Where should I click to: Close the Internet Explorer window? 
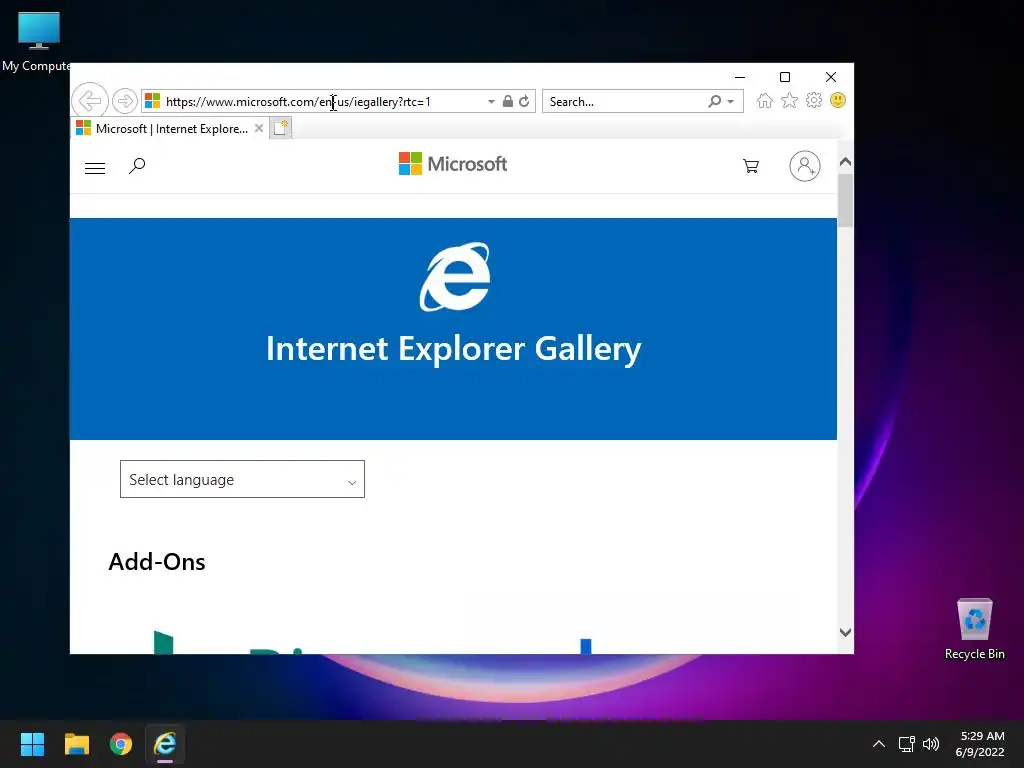coord(831,77)
